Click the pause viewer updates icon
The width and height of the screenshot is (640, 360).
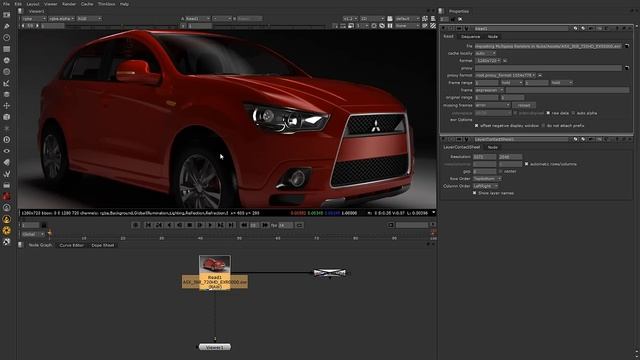coord(390,26)
